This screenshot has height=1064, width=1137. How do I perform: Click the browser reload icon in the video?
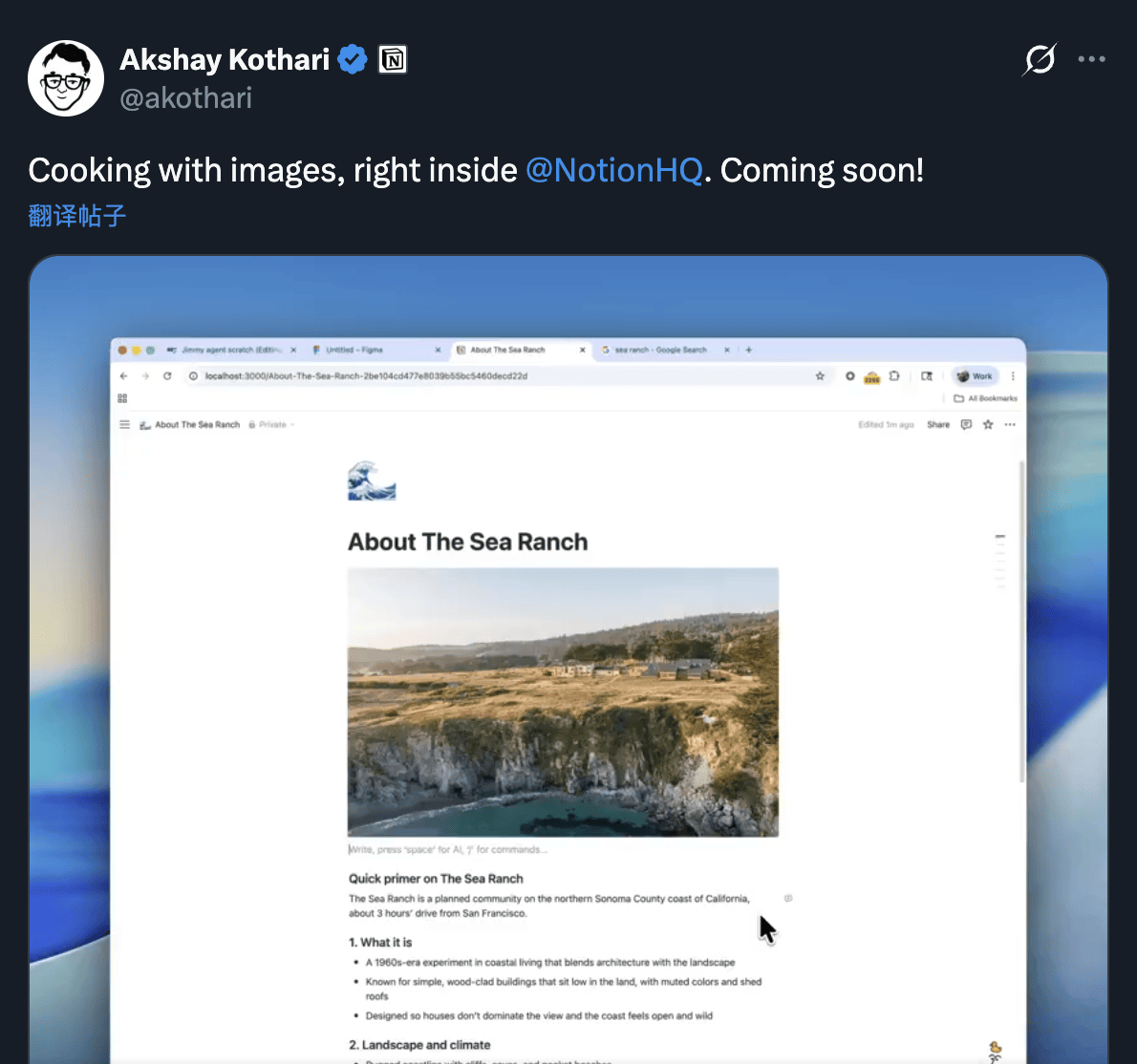point(167,376)
